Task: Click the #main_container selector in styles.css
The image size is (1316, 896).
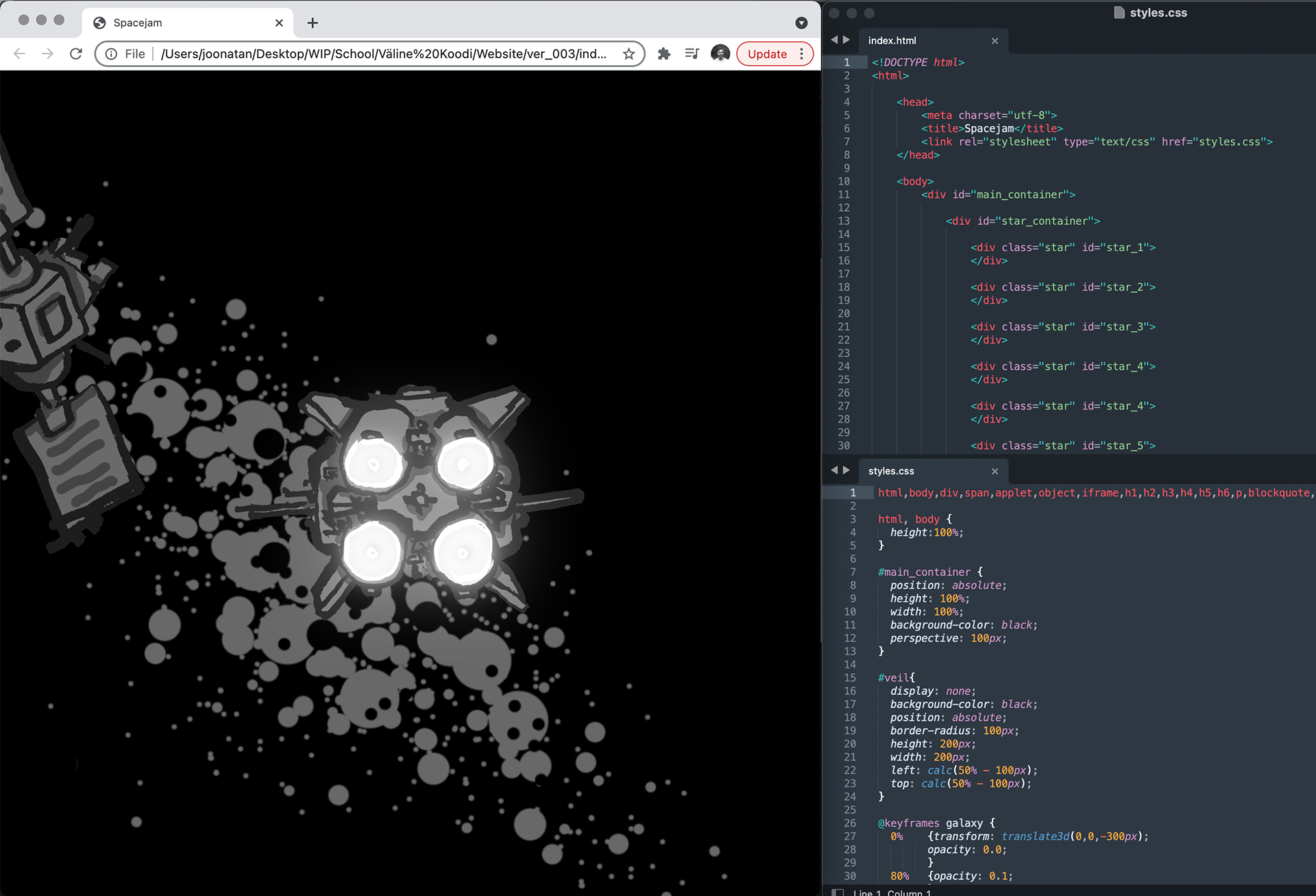Action: tap(924, 572)
